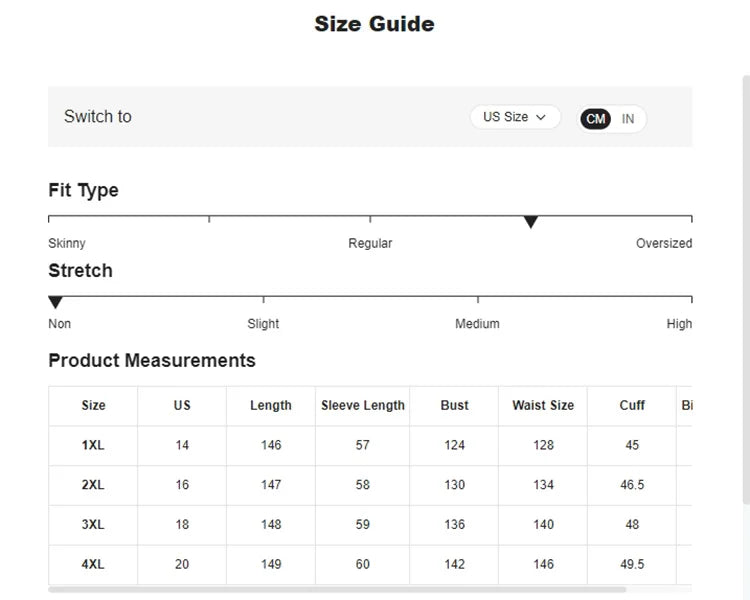Open the US Size dropdown
The width and height of the screenshot is (750, 600).
pos(514,117)
